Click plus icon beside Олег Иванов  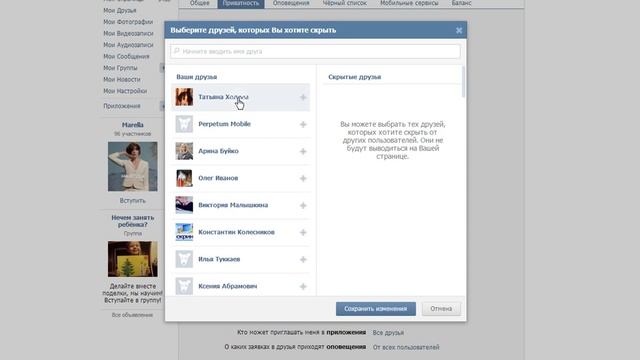pos(303,178)
